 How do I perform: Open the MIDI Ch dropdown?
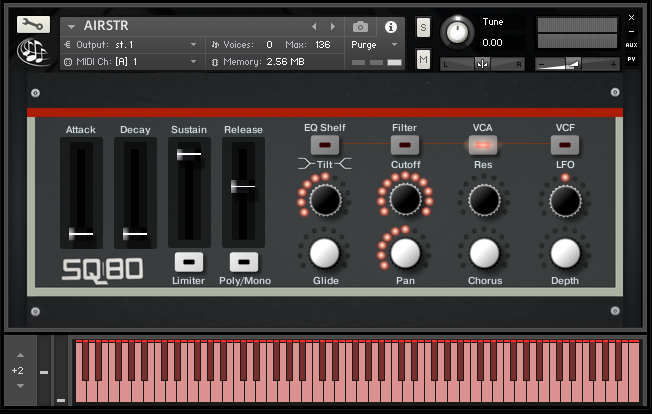tap(130, 62)
